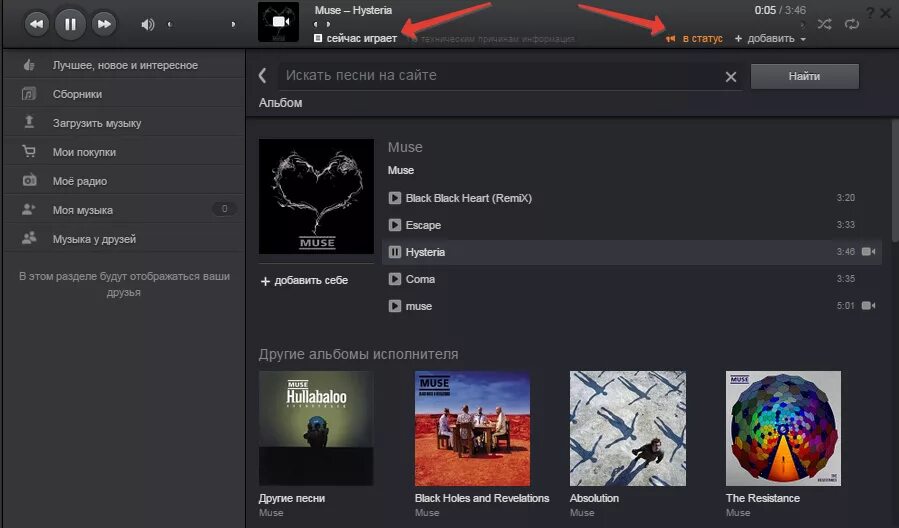The height and width of the screenshot is (528, 899).
Task: Pause 'Hysteria' via its row icon
Action: tap(394, 252)
